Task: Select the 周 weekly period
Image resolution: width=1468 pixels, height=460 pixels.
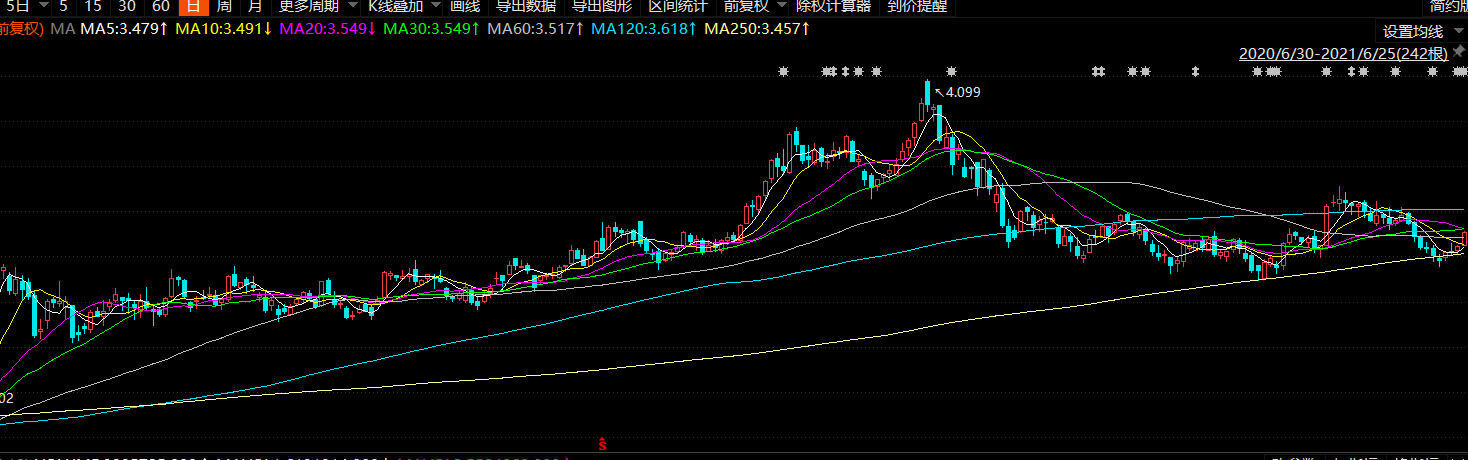Action: (x=224, y=6)
